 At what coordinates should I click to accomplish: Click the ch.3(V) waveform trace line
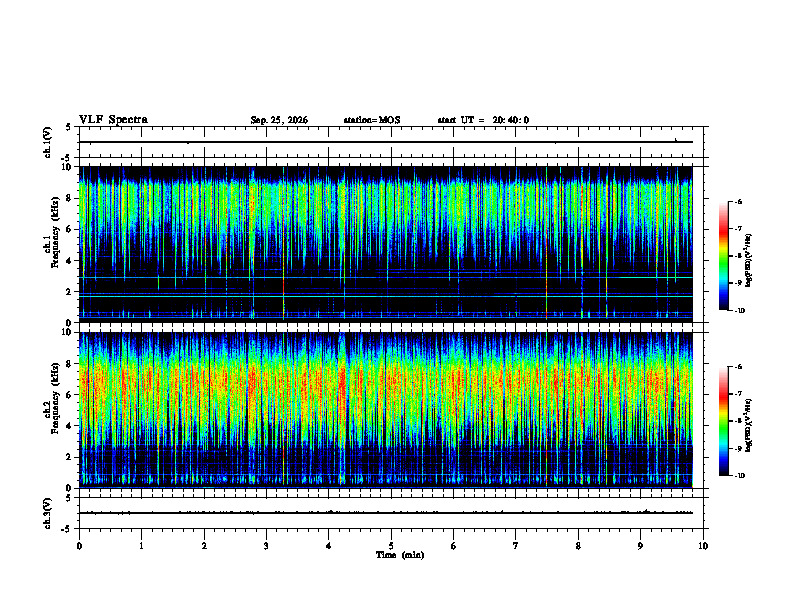click(385, 513)
